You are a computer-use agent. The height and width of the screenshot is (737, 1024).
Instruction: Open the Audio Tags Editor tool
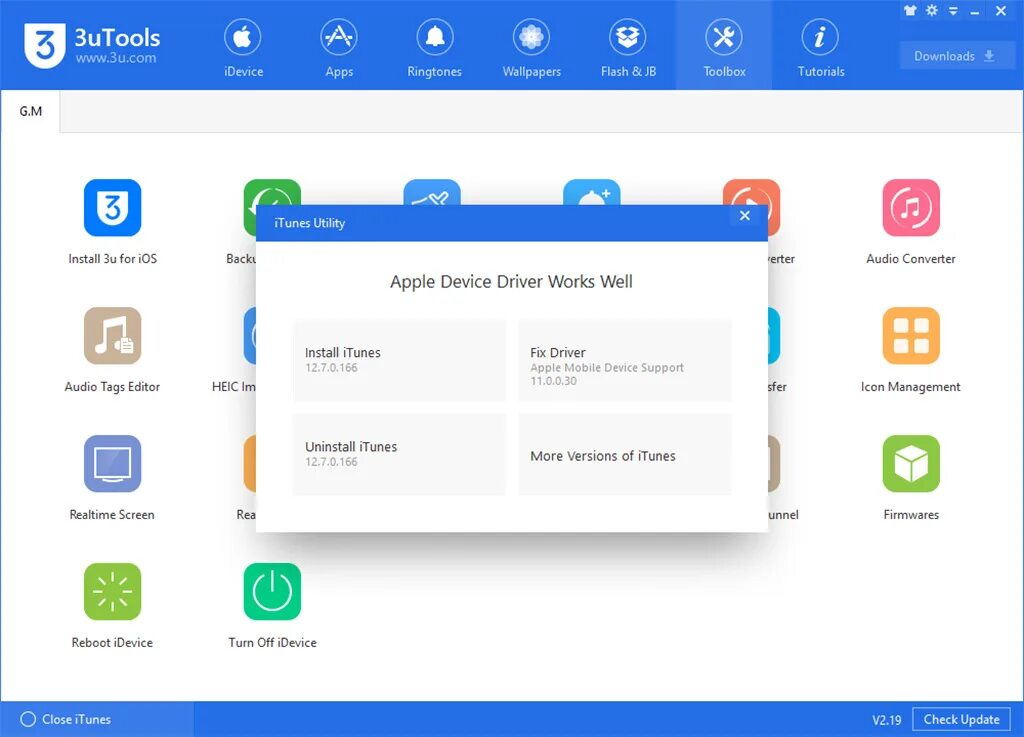[x=112, y=350]
